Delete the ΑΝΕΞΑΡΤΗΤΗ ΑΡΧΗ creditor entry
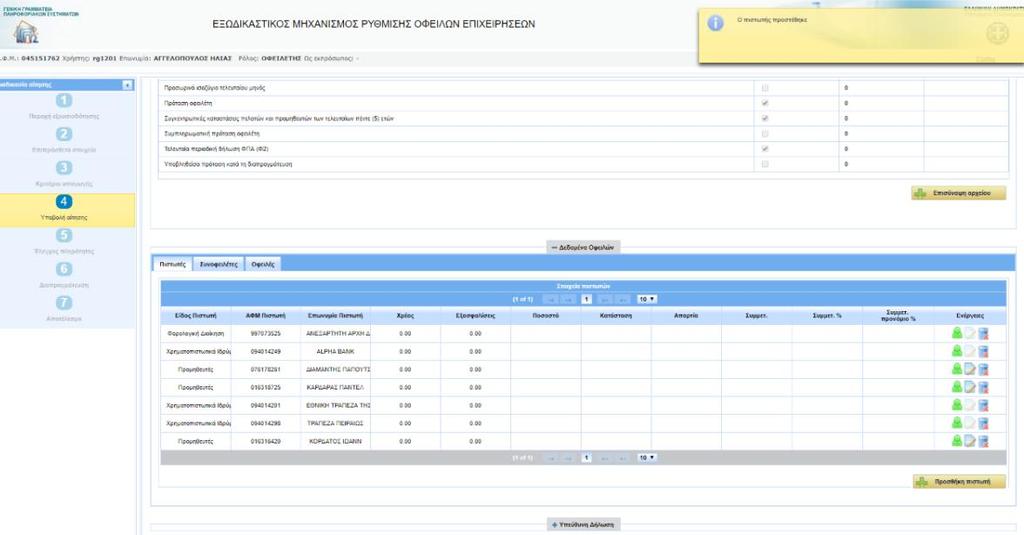This screenshot has height=535, width=1024. 984,333
